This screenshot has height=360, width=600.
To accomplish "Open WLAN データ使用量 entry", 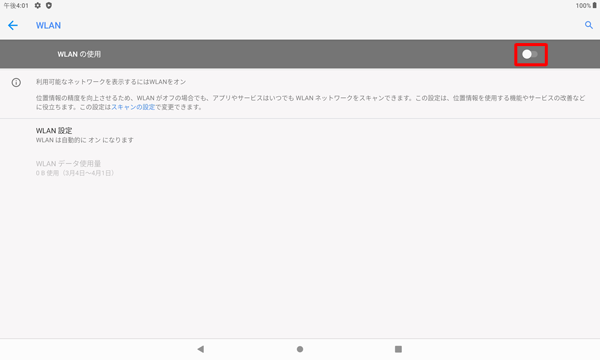I will 300,168.
